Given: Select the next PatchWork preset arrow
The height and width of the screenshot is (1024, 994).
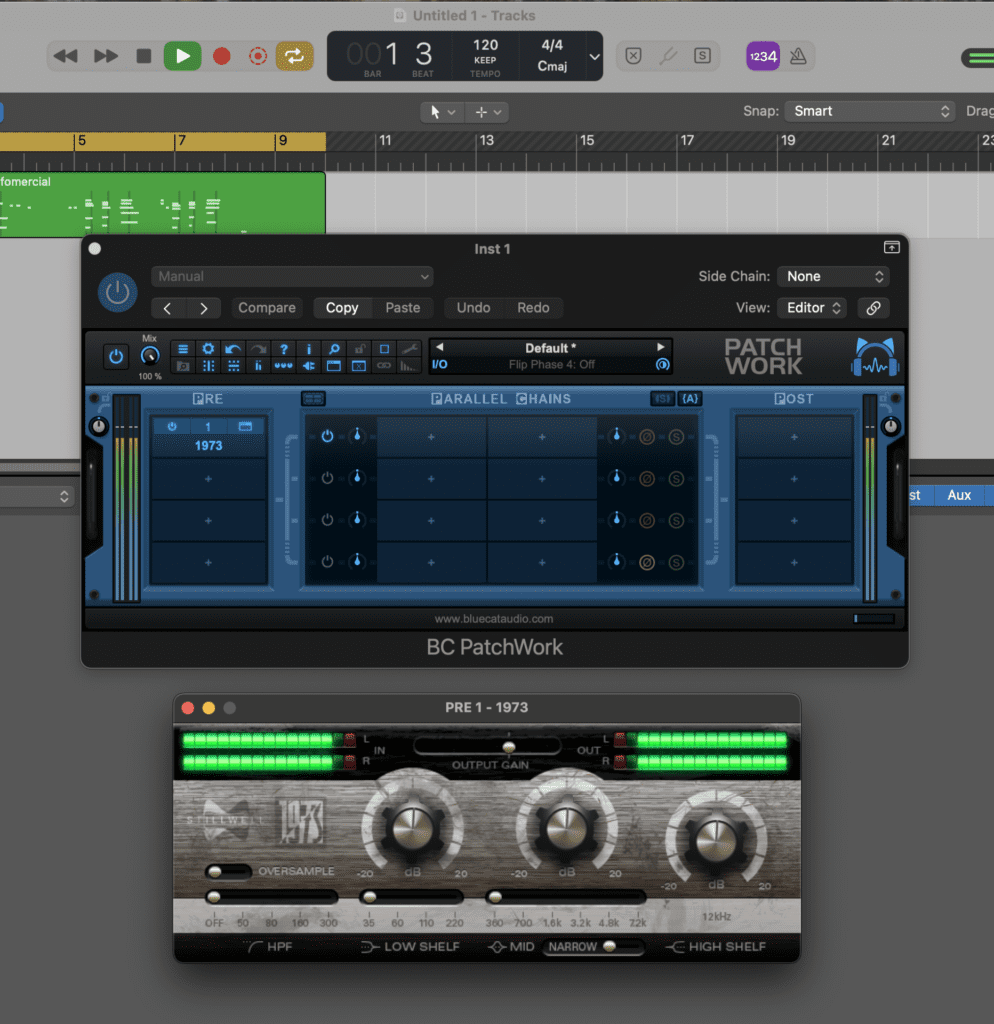Looking at the screenshot, I should pos(660,347).
